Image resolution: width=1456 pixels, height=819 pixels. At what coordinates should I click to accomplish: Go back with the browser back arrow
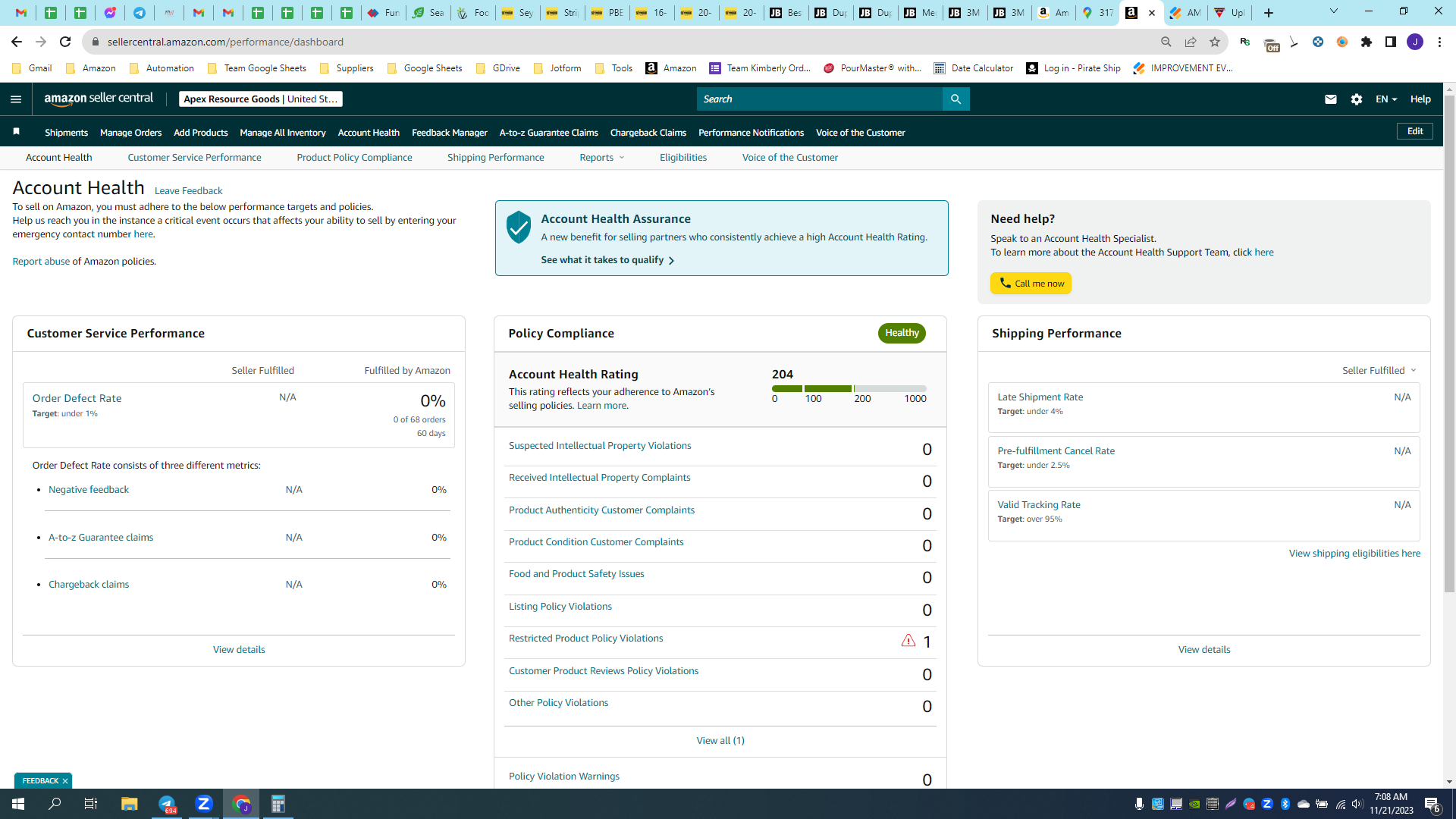click(17, 42)
